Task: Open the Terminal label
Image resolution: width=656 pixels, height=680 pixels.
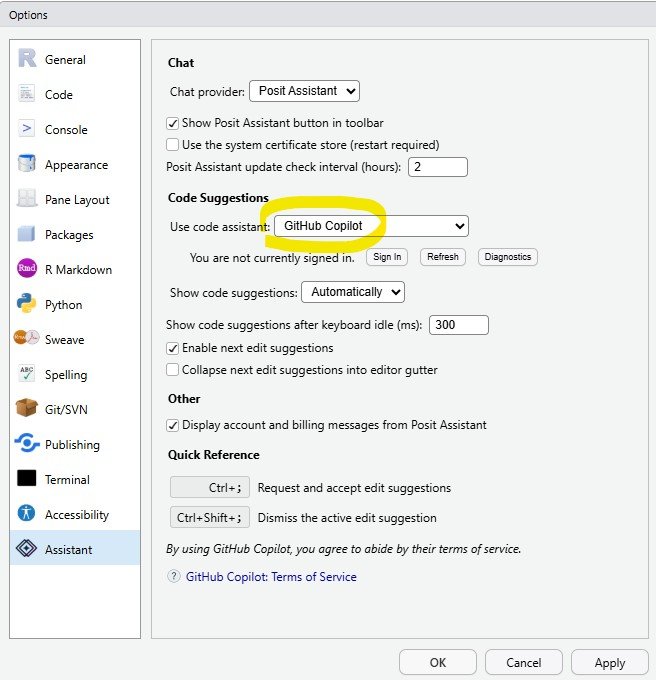Action: pyautogui.click(x=67, y=480)
